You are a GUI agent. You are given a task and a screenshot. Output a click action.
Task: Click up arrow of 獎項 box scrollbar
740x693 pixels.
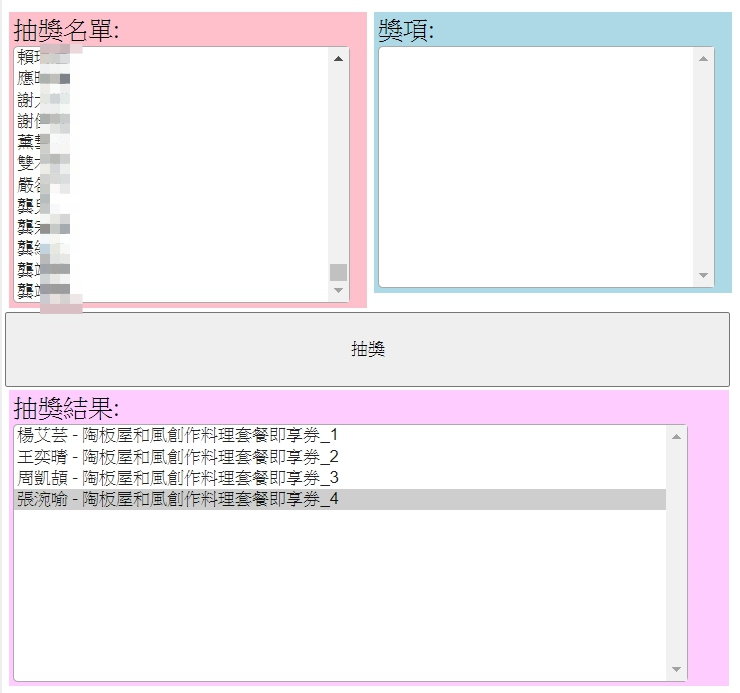(x=703, y=58)
